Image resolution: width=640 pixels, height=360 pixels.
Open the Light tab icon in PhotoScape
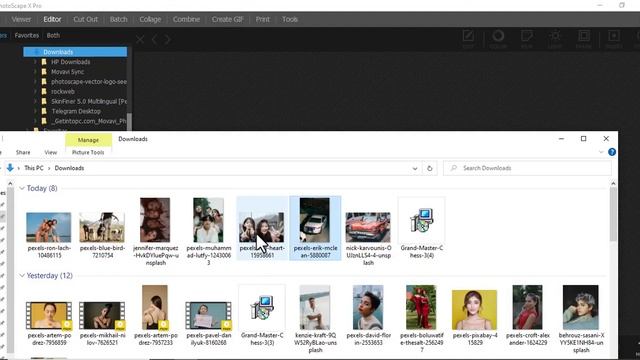[555, 36]
